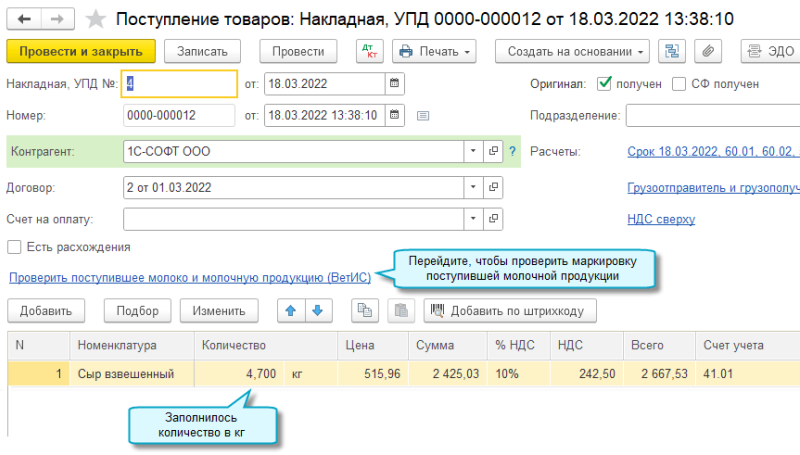The height and width of the screenshot is (455, 800).
Task: Select cell Сыр взвешенный in Номенклатура
Action: coord(132,374)
